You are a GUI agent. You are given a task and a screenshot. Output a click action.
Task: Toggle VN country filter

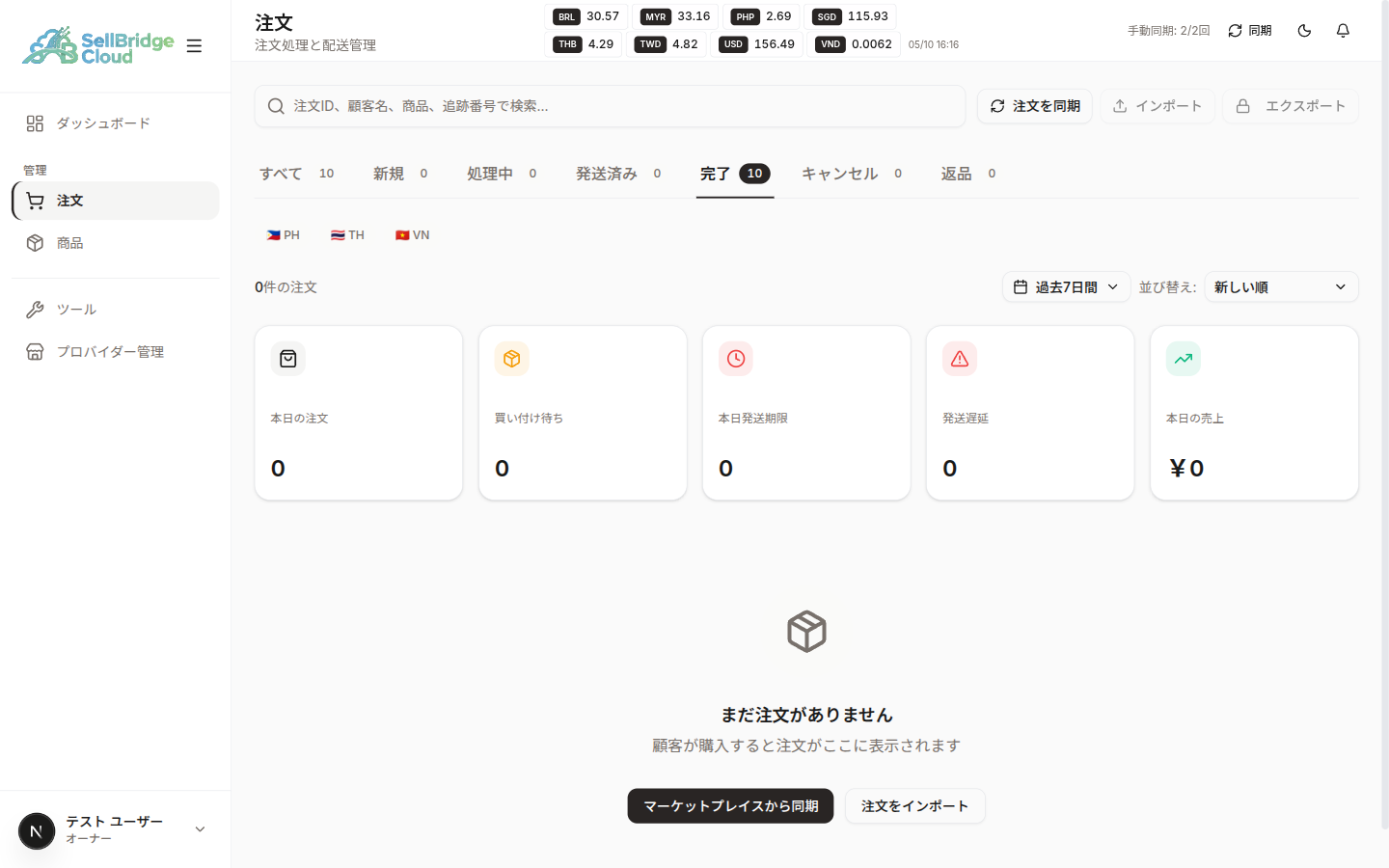[413, 235]
